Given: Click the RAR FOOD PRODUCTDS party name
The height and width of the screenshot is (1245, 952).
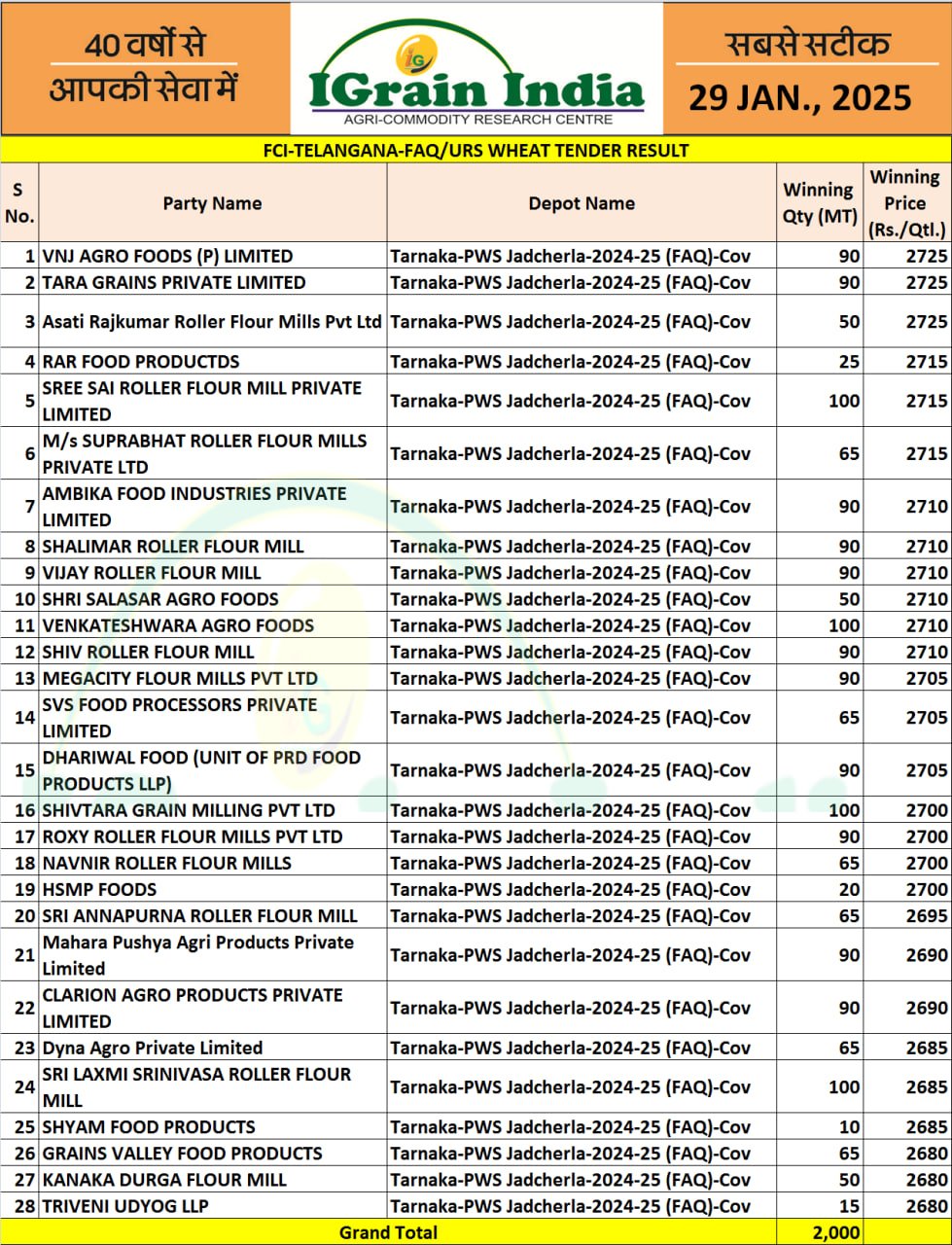Looking at the screenshot, I should pos(141,362).
